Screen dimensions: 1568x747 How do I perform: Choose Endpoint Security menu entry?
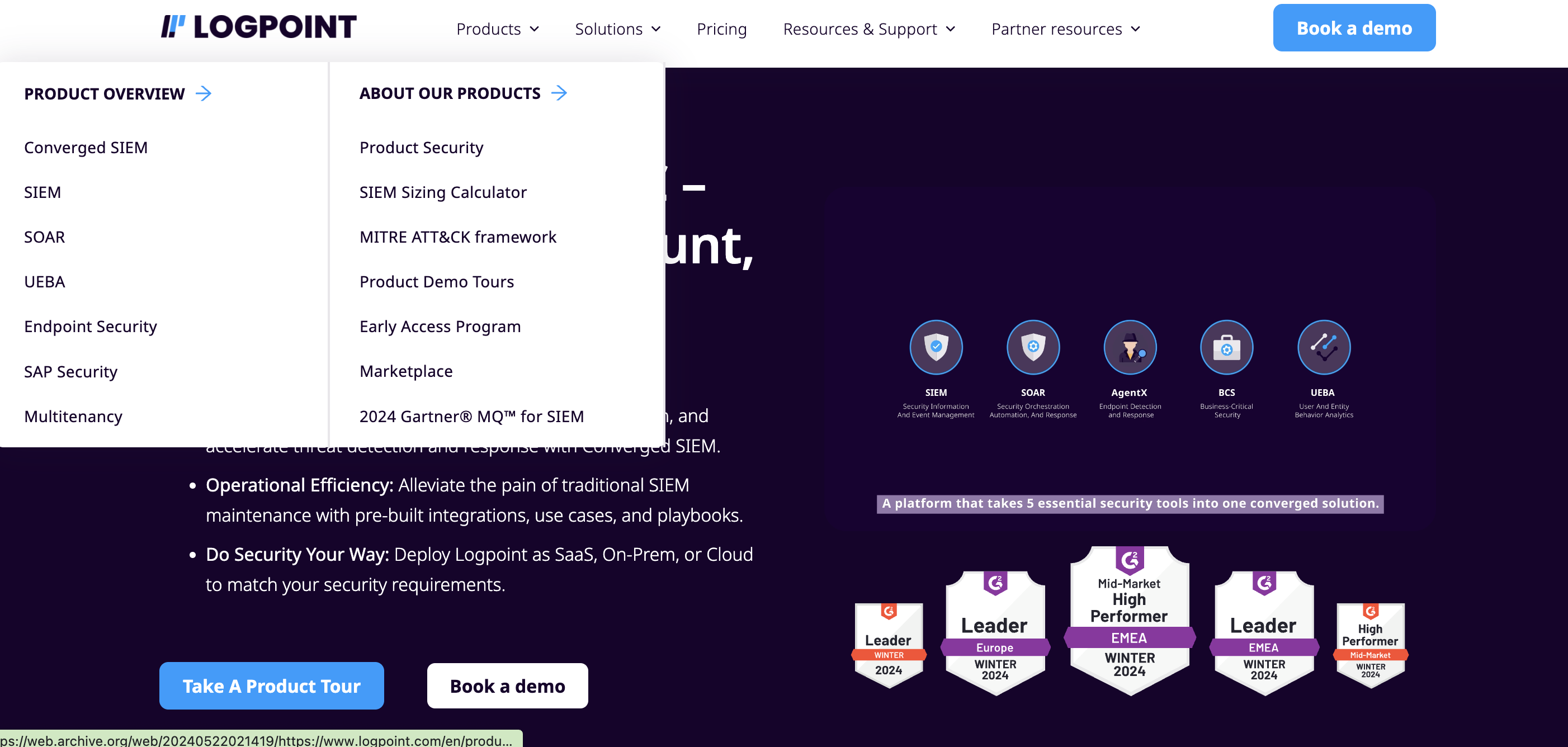[x=91, y=327]
